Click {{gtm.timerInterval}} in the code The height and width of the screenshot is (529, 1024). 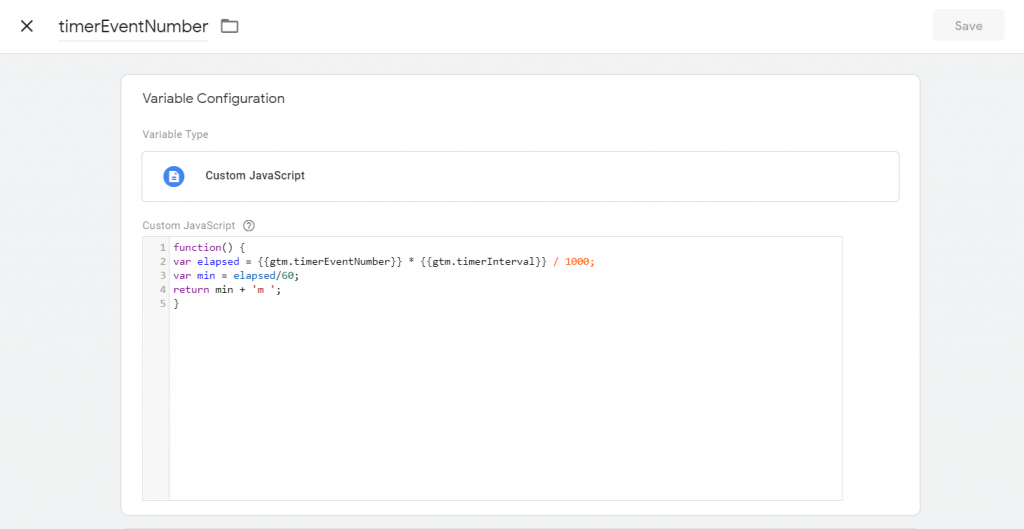[x=483, y=262]
